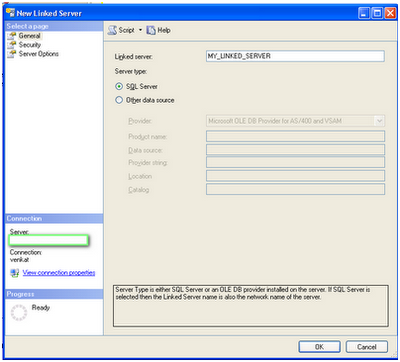The width and height of the screenshot is (400, 362).
Task: Maximize the New Linked Server window
Action: click(x=377, y=14)
